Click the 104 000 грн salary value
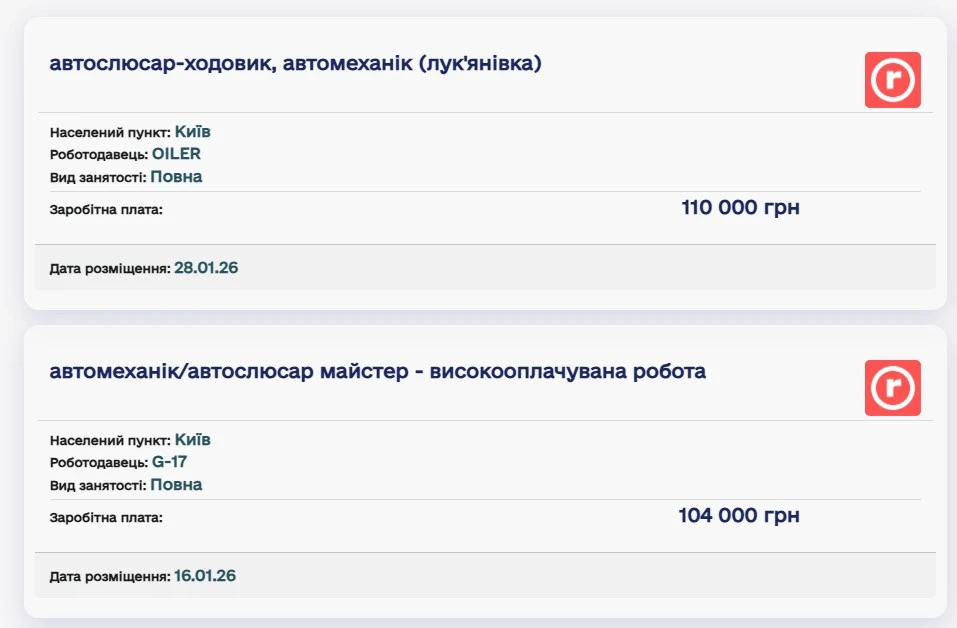This screenshot has height=628, width=957. tap(740, 515)
